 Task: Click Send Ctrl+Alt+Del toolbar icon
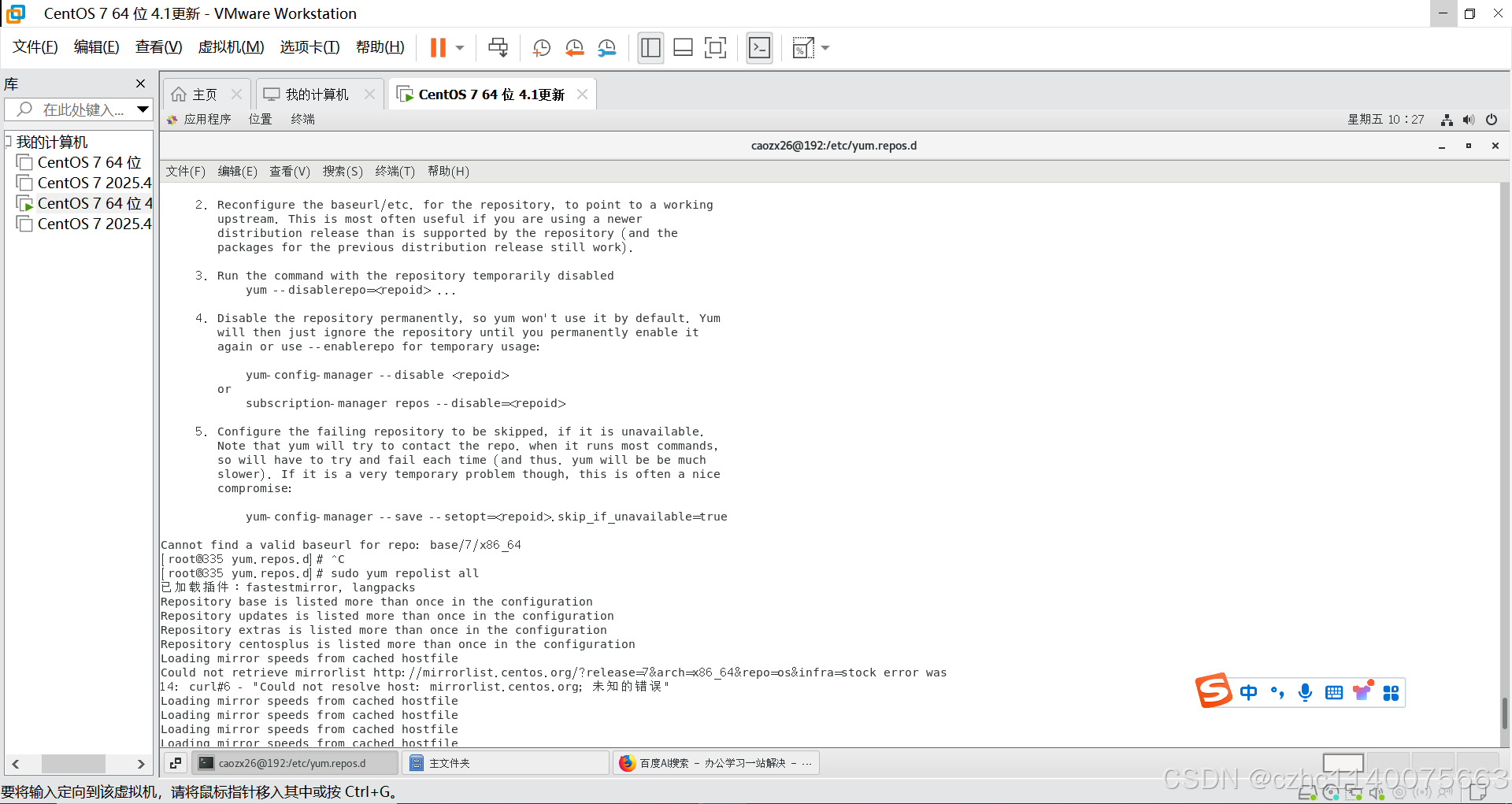498,48
